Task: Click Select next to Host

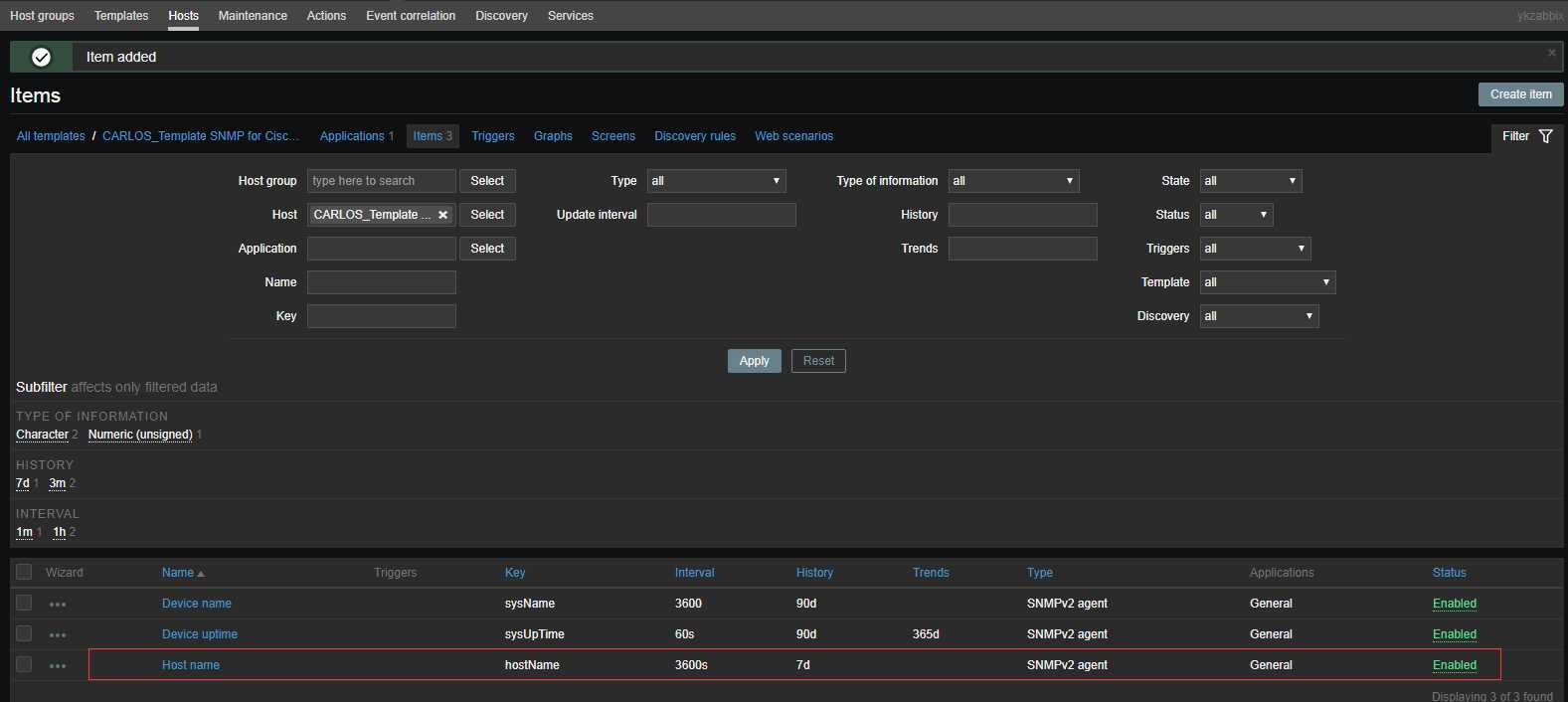Action: point(487,215)
